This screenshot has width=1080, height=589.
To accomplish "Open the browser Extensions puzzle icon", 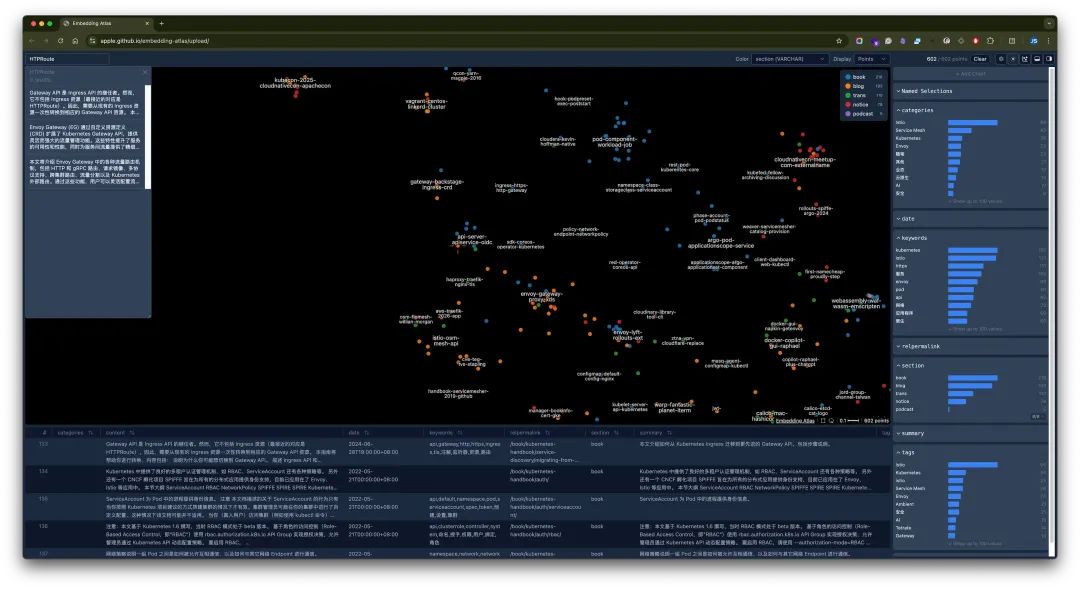I will [990, 41].
